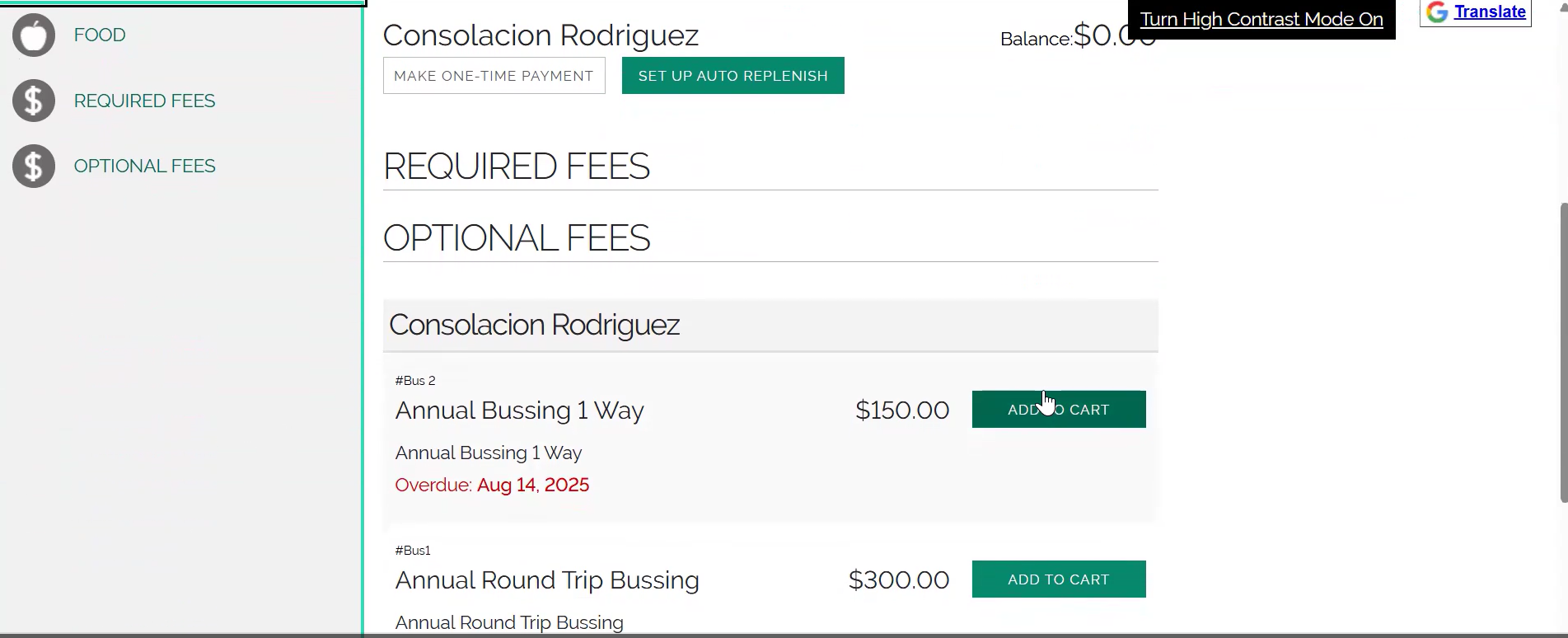Screen dimensions: 1568x638
Task: Click the apple Food icon
Action: tap(34, 35)
